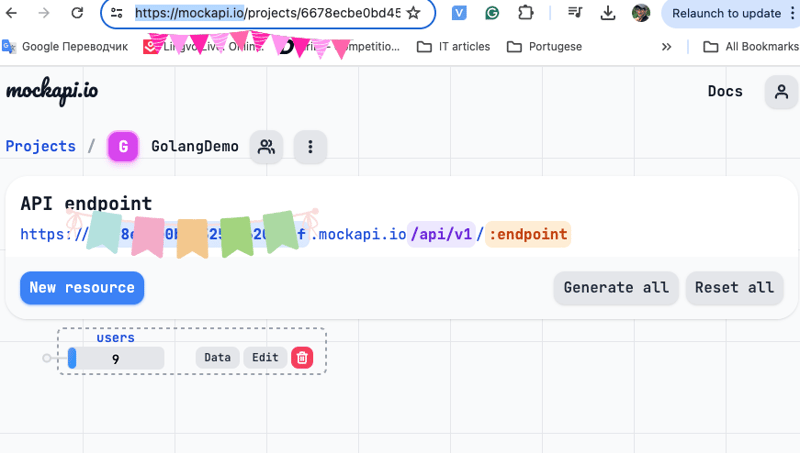The image size is (800, 453).
Task: Open IT articles bookmark folder
Action: (454, 46)
